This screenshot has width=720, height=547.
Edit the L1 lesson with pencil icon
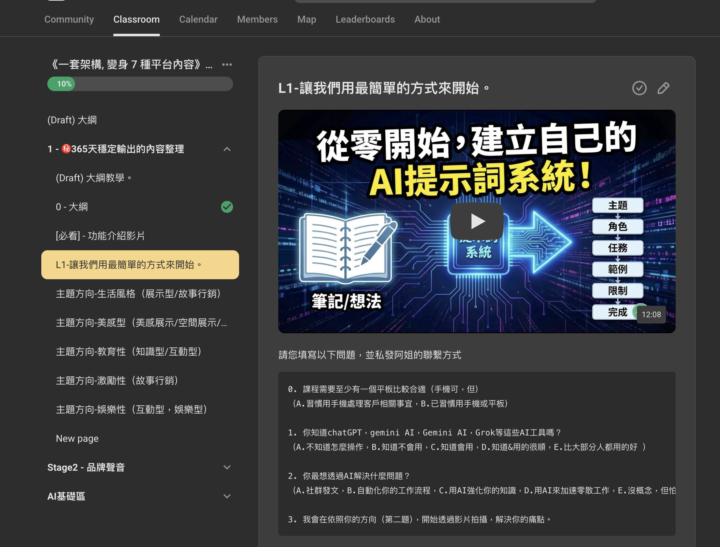pos(664,88)
